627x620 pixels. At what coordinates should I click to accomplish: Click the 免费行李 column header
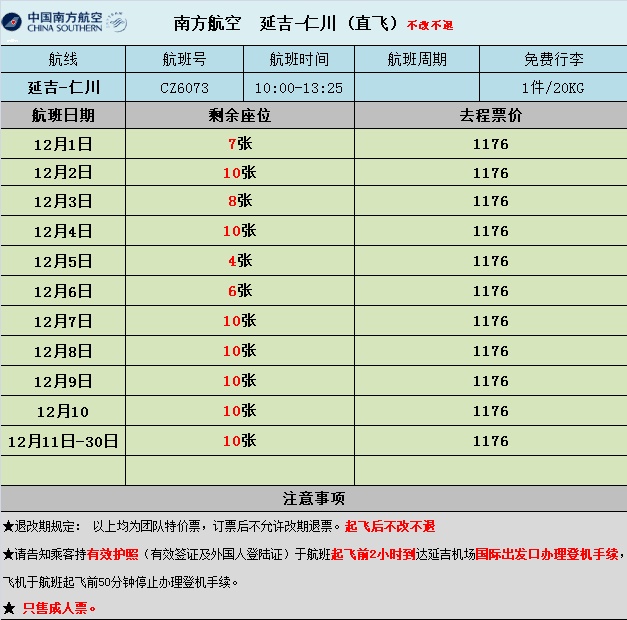553,59
